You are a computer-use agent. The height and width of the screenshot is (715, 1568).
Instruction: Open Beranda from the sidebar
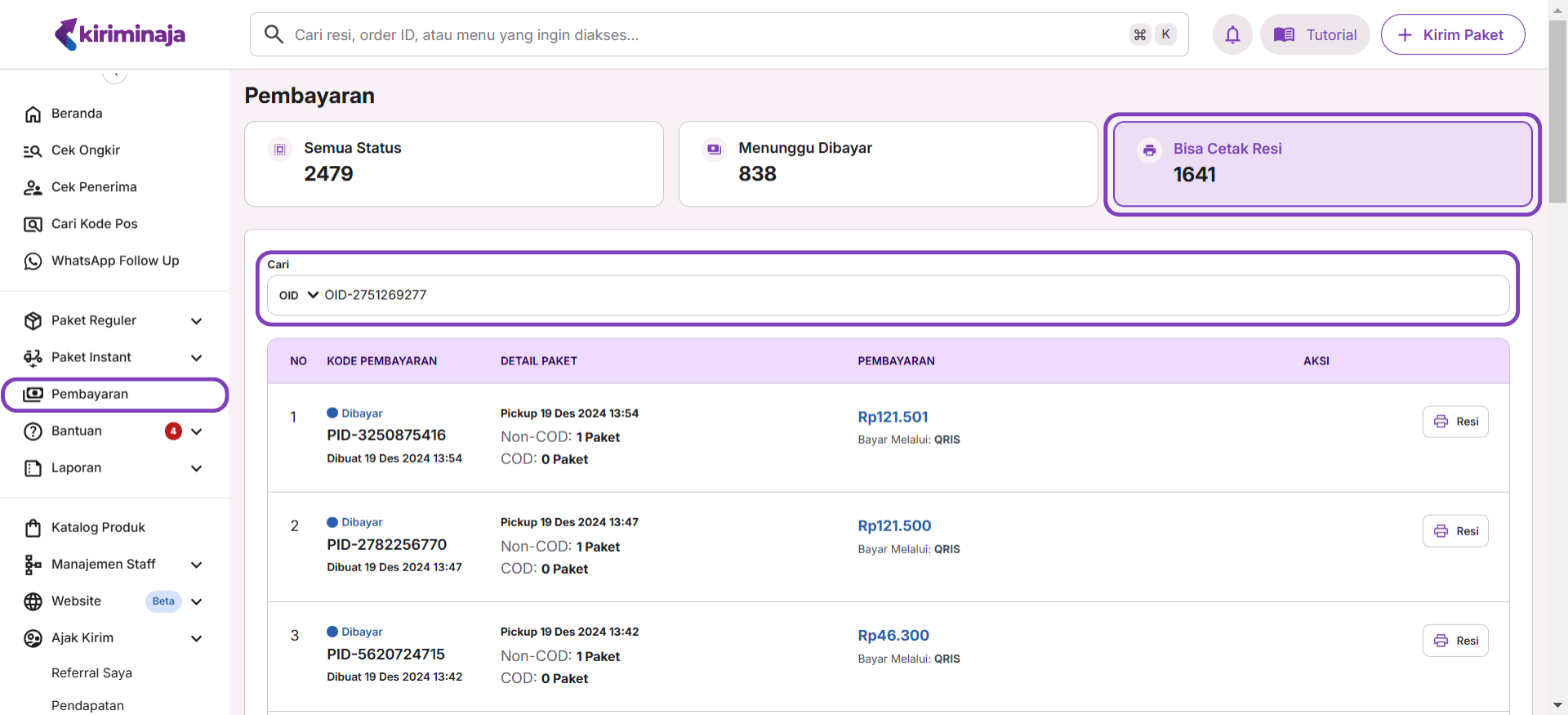pos(77,114)
